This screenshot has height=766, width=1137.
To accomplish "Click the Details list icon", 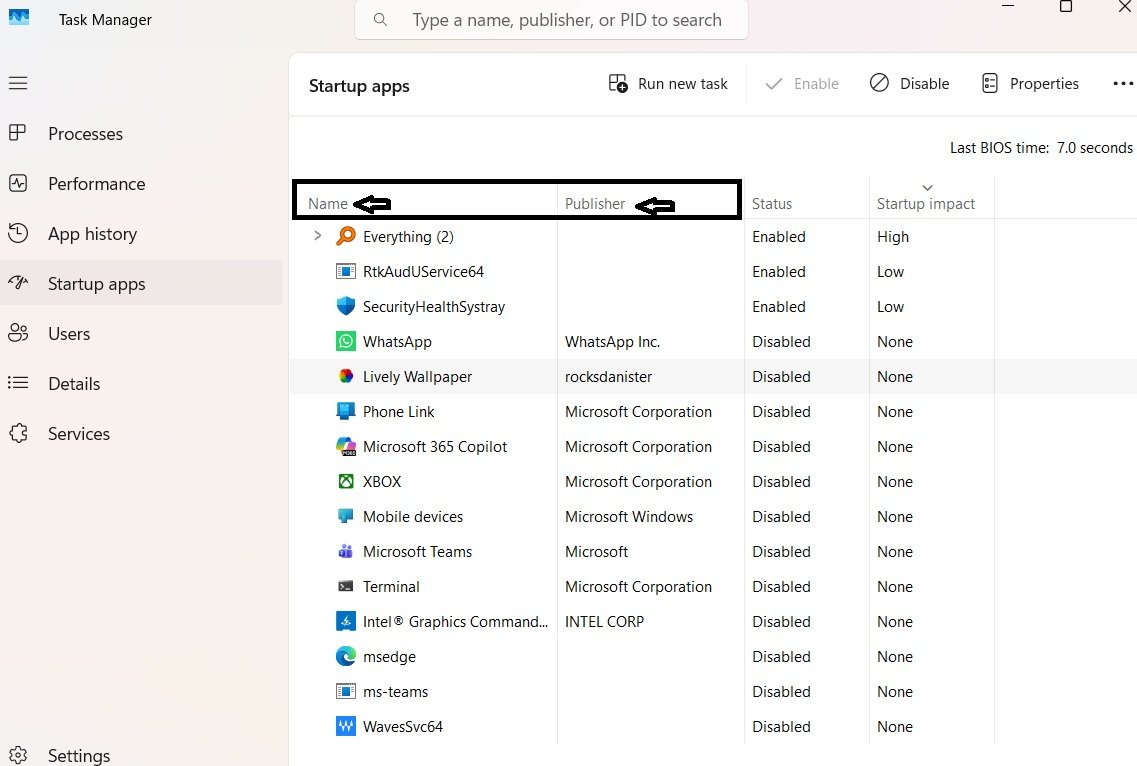I will coord(18,383).
